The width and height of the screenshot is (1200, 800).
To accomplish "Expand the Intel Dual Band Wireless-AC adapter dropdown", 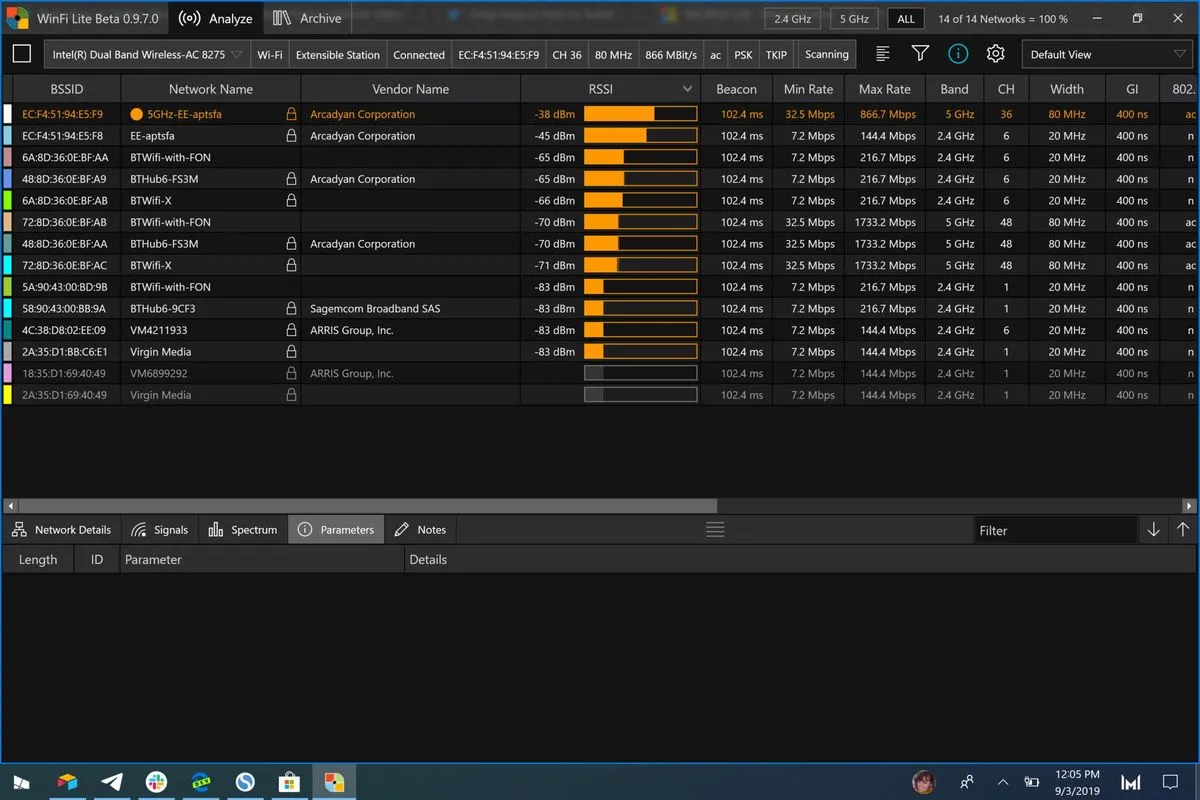I will coord(146,55).
